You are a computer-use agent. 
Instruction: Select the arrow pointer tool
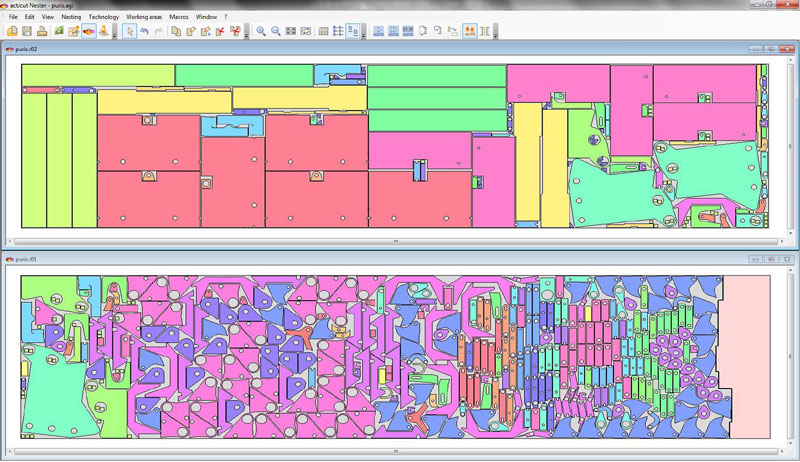click(130, 31)
